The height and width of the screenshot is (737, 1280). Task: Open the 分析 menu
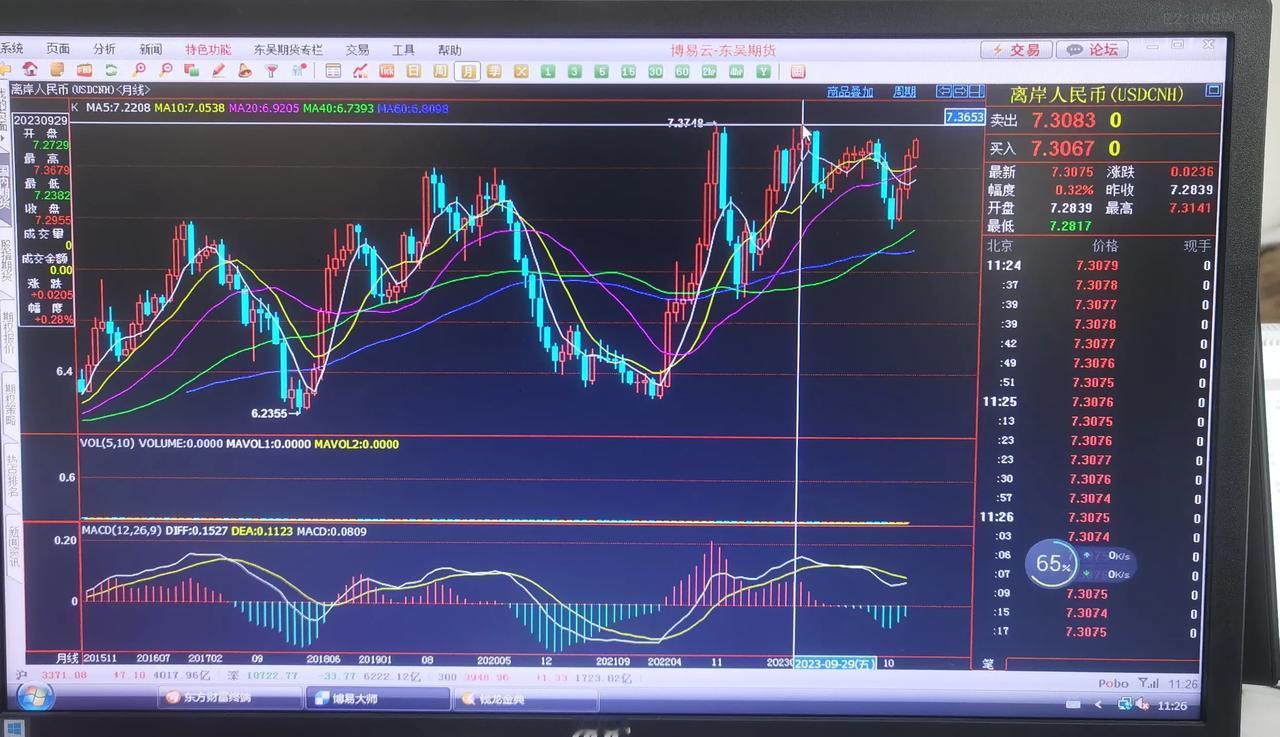coord(104,49)
